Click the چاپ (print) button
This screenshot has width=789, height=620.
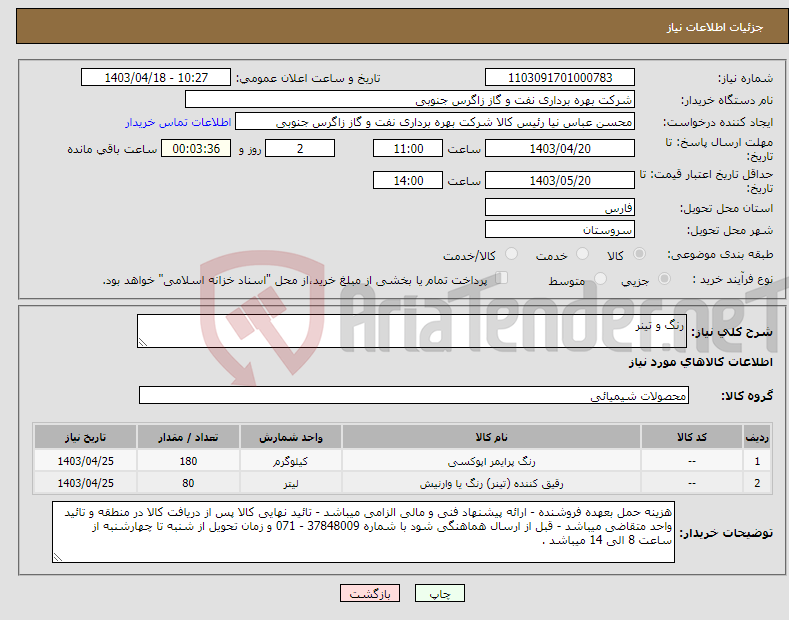coord(439,593)
